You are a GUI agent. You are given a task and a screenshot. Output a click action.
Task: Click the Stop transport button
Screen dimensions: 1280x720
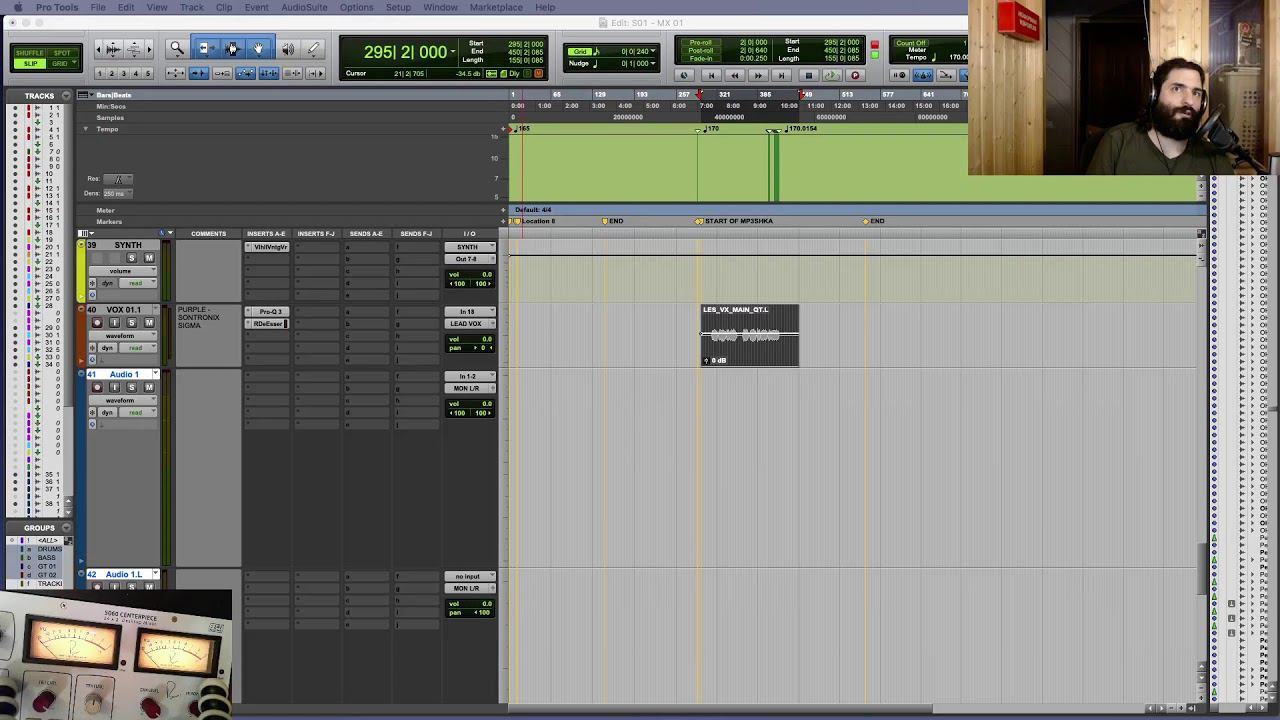point(808,75)
